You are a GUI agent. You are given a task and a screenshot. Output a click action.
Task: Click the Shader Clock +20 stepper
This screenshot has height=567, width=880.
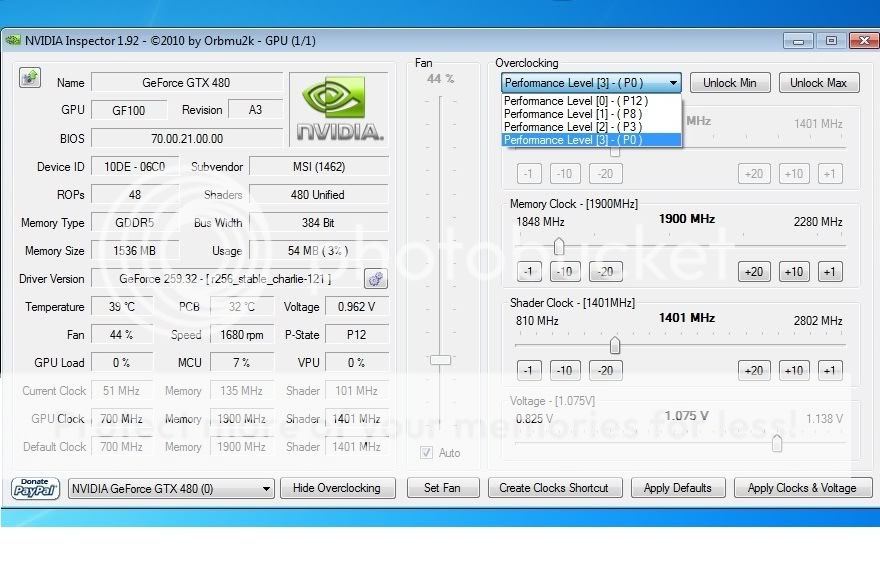tap(754, 371)
